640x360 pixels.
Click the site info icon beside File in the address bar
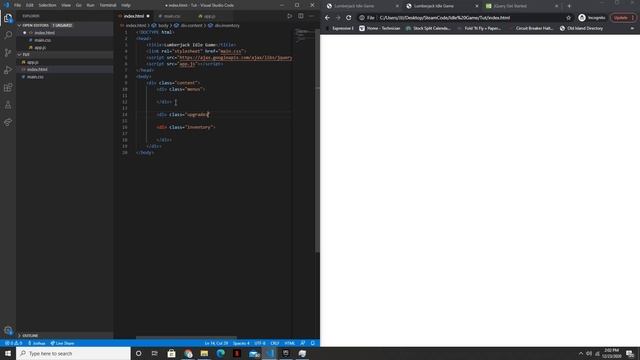(362, 18)
